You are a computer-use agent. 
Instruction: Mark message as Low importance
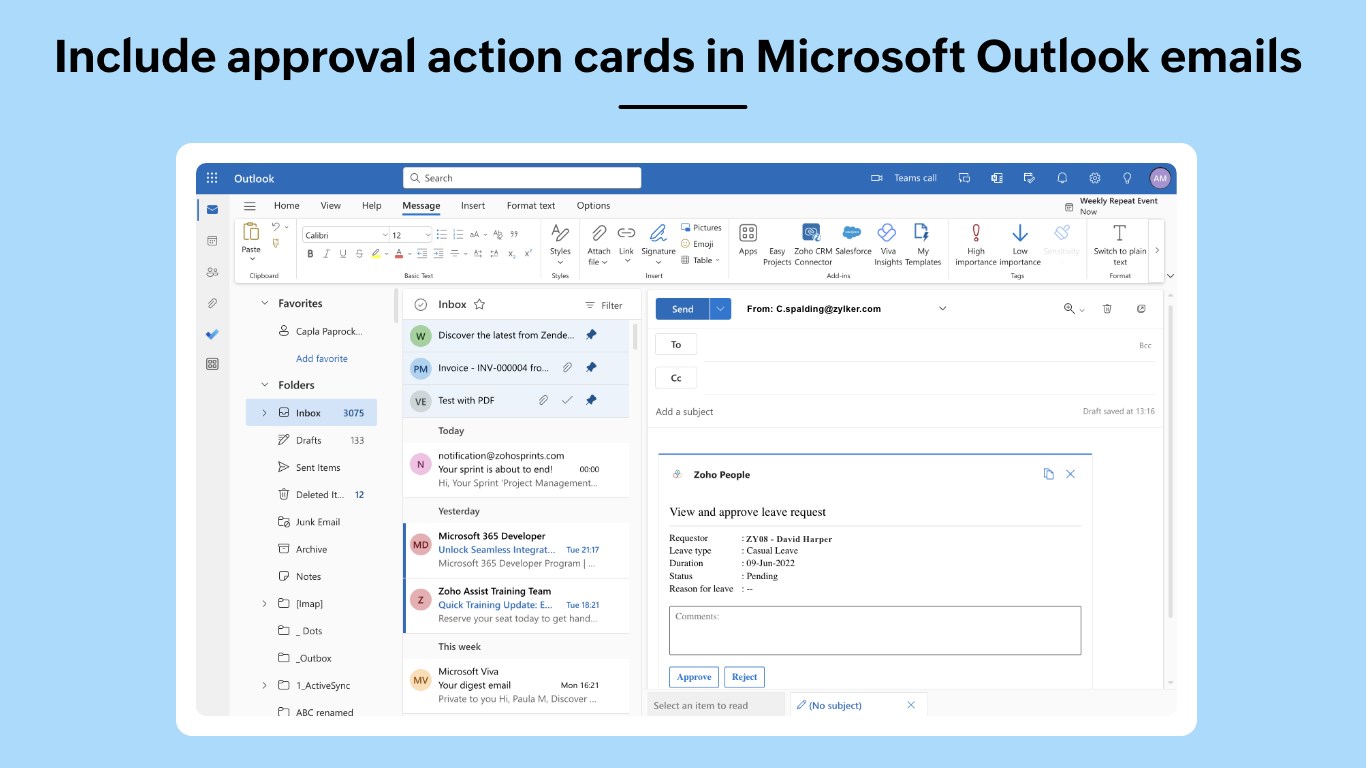pyautogui.click(x=1020, y=244)
